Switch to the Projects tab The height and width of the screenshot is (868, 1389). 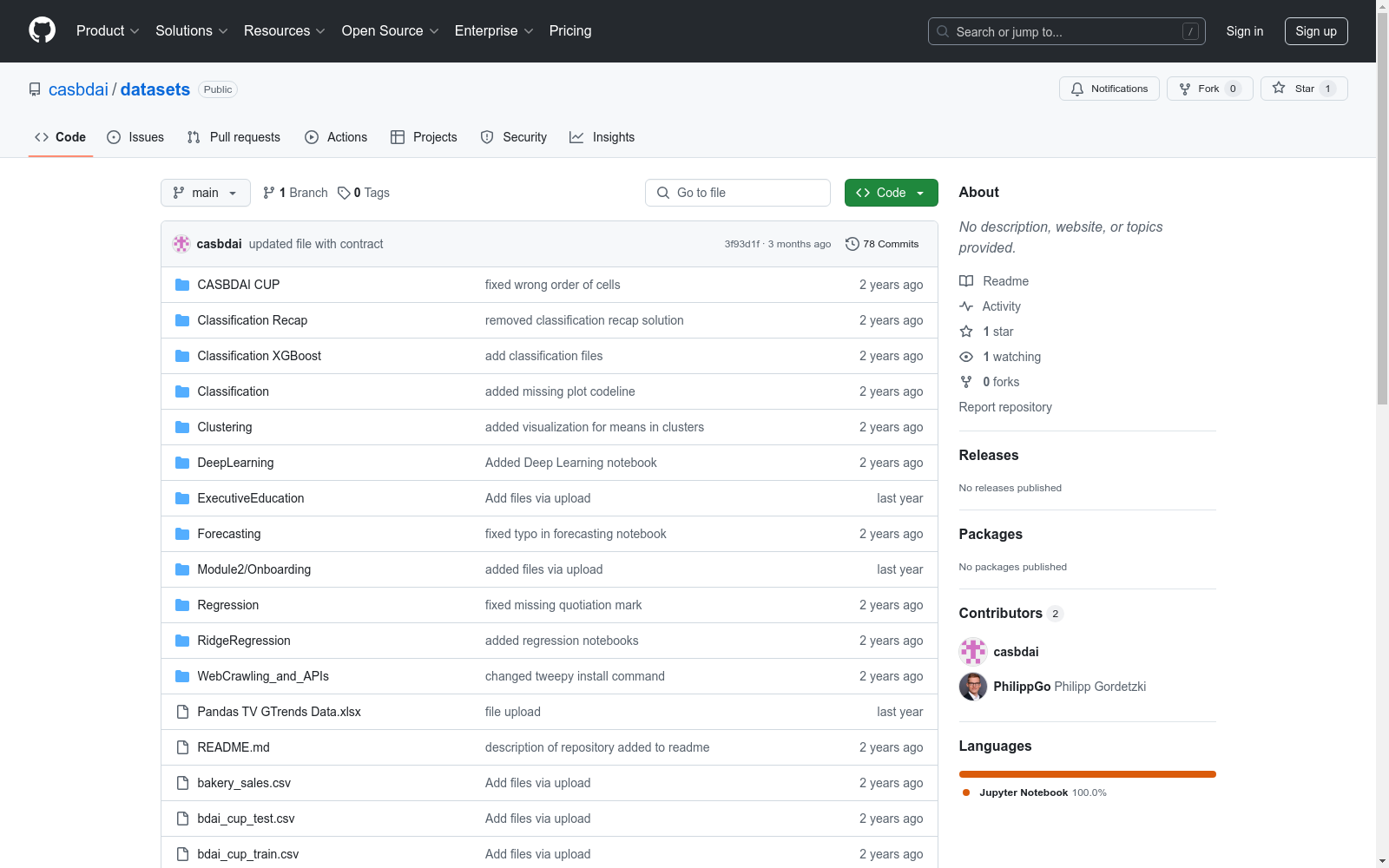pos(424,137)
